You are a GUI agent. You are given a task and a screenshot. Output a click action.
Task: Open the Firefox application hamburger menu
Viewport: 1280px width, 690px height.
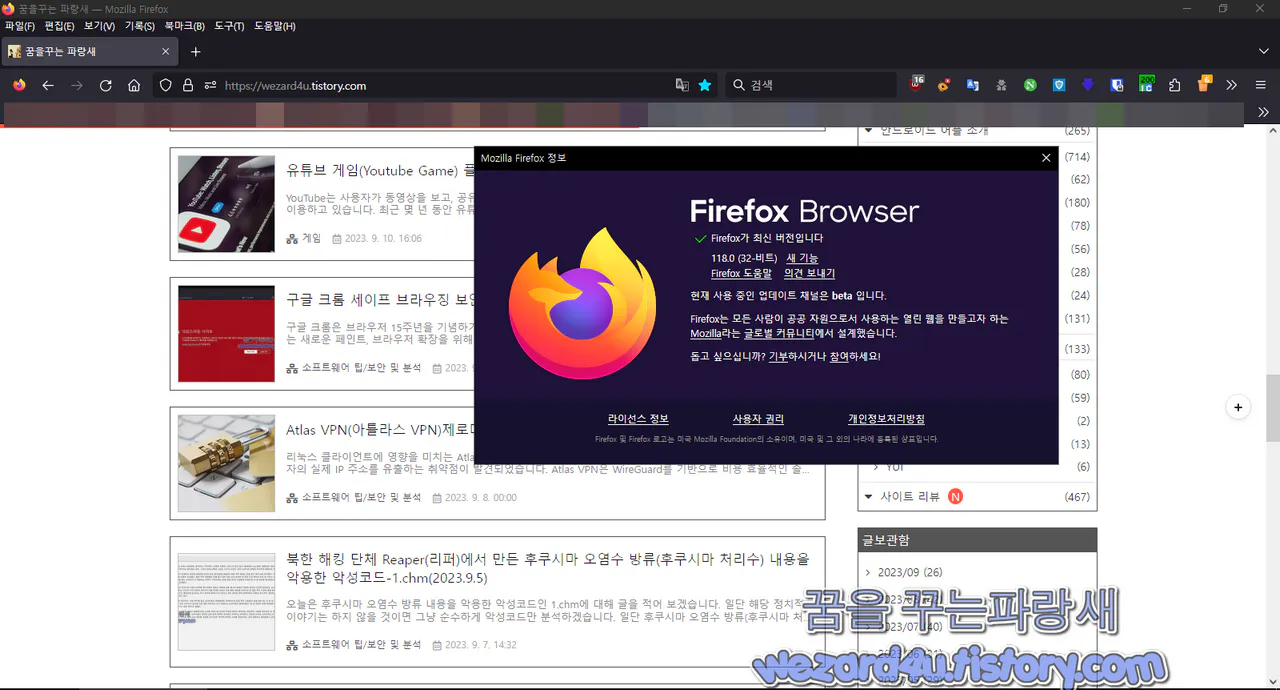pos(1262,85)
